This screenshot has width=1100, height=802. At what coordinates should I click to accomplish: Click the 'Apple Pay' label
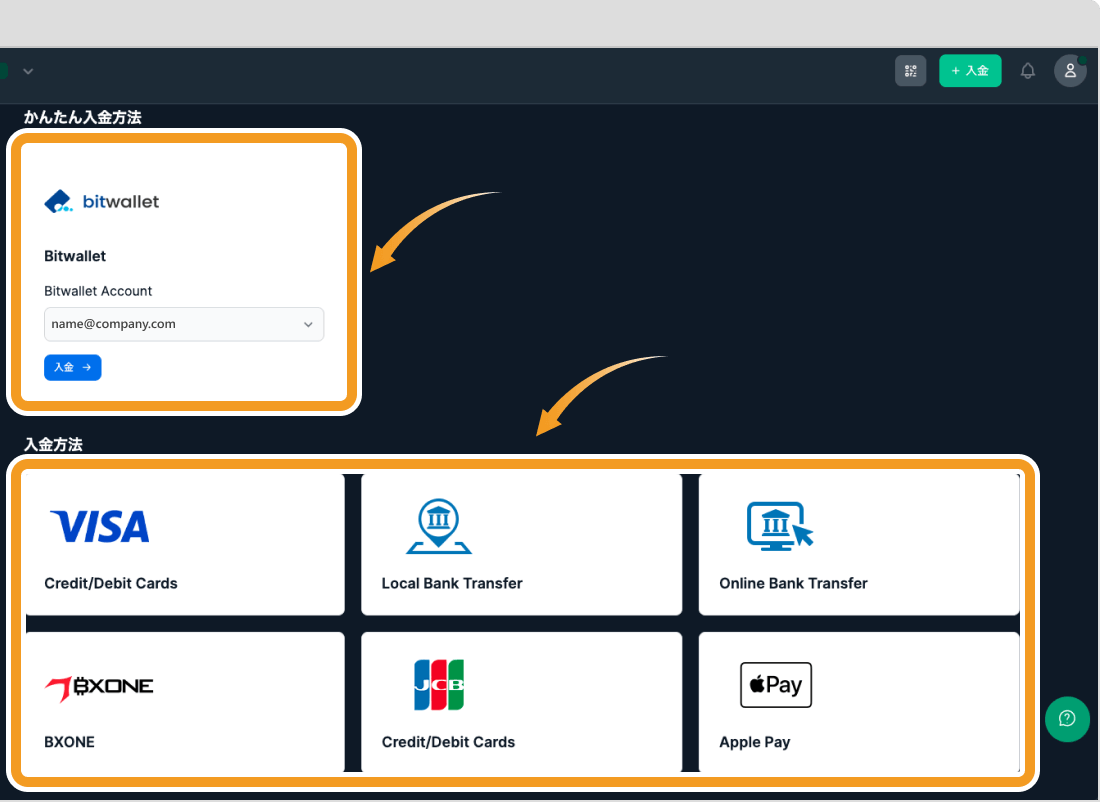pos(755,742)
